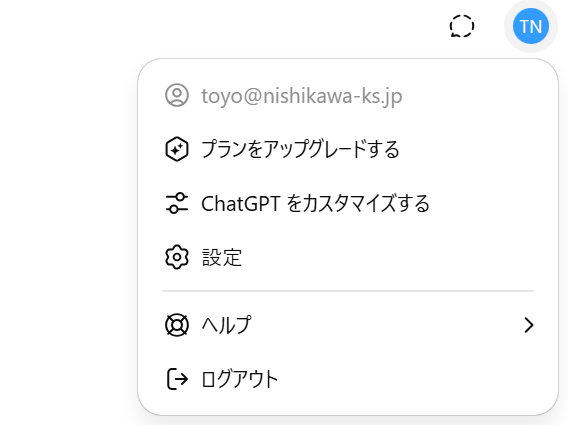Click the ログアウト label text
The height and width of the screenshot is (425, 568).
240,379
